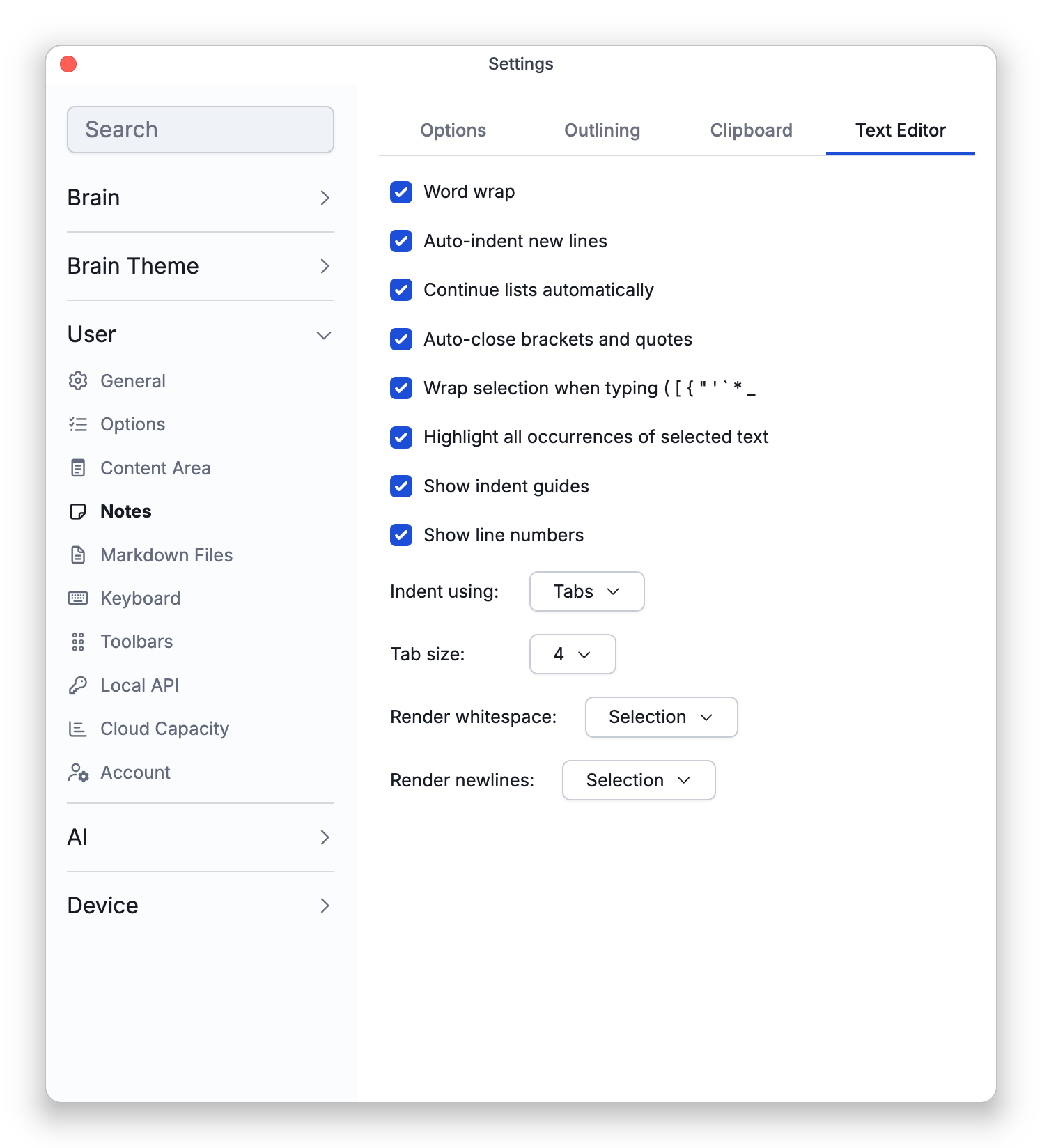1042x1148 pixels.
Task: Click the Toolbars grid-dots icon
Action: point(78,642)
